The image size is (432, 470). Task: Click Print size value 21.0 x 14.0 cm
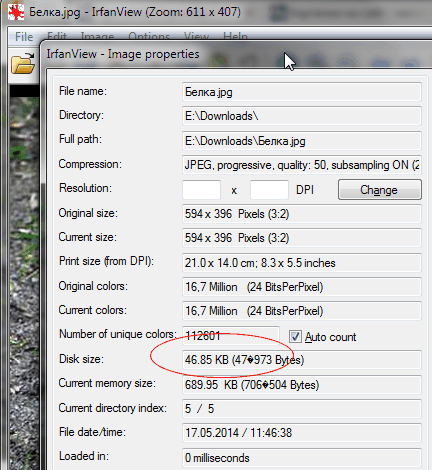point(302,263)
